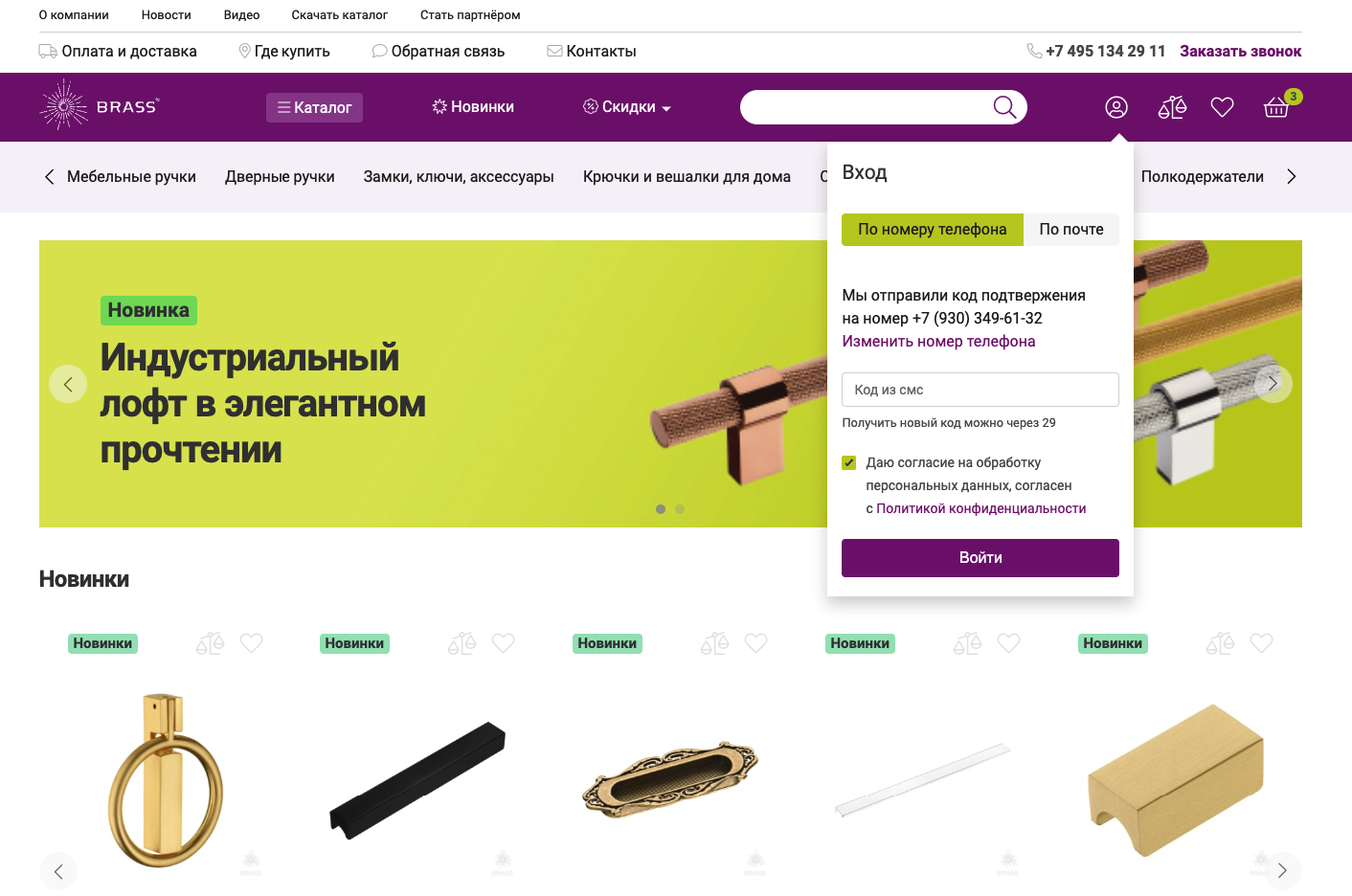Click the Изменить номер телефона link
This screenshot has height=896, width=1352.
(938, 342)
